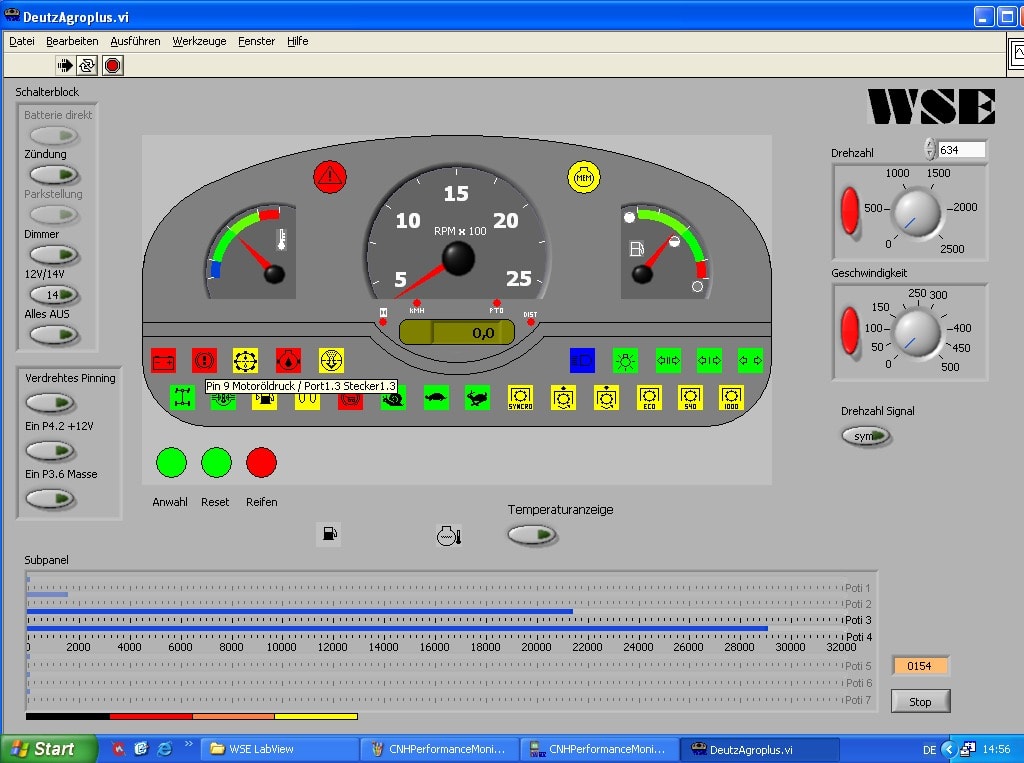Open the Bearbeiten menu

coord(72,41)
